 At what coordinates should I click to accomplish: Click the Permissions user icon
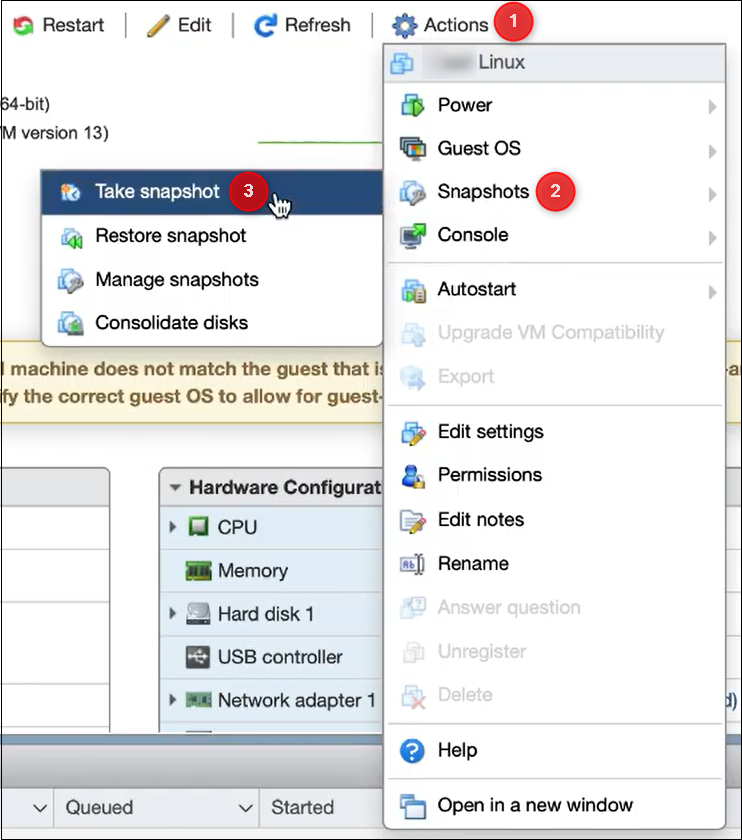coord(413,476)
